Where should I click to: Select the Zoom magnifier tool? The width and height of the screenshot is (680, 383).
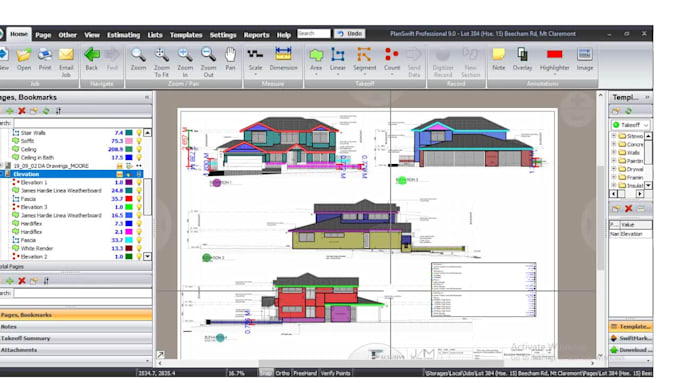point(138,59)
